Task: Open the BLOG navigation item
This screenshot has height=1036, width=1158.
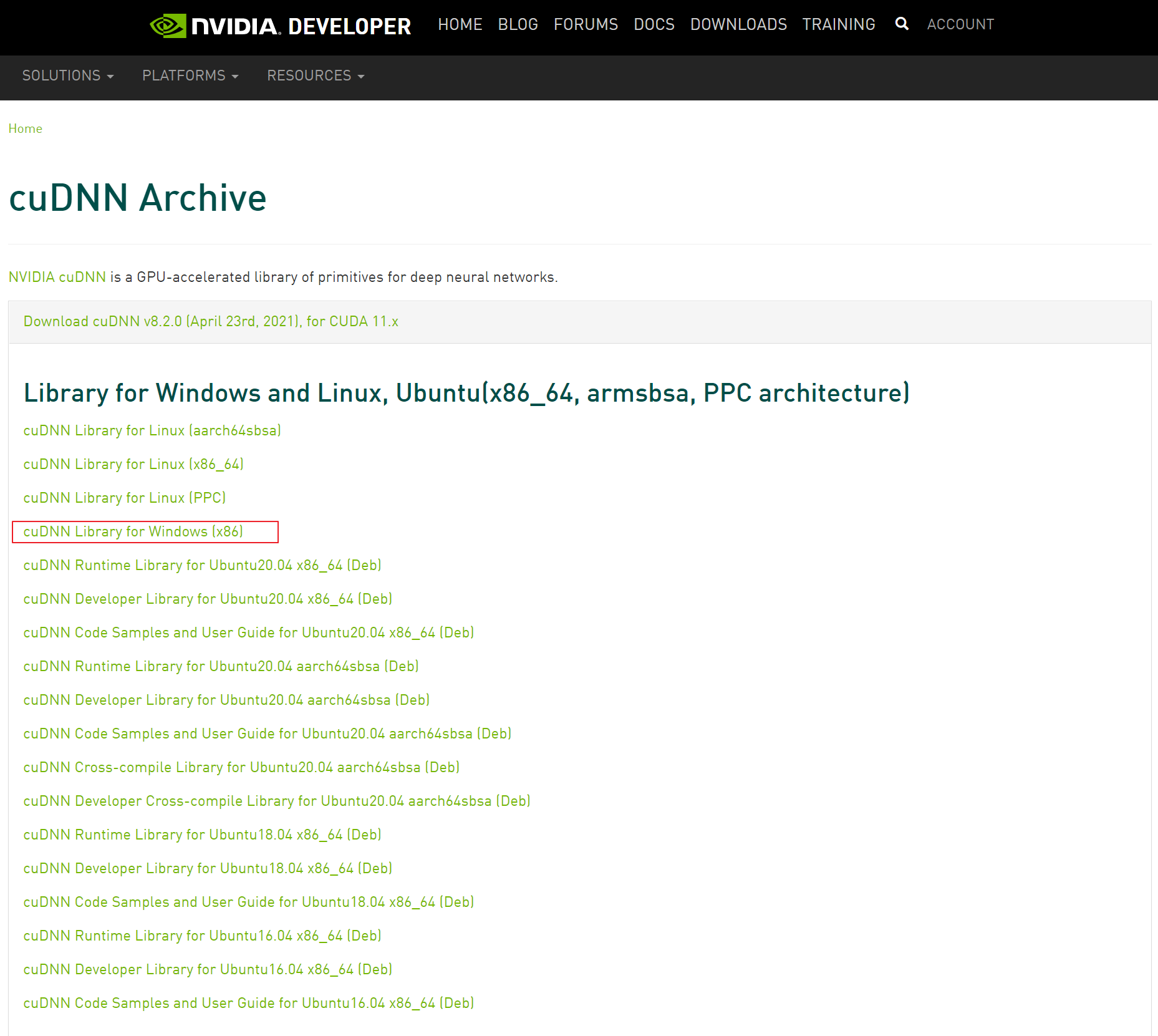Action: (518, 24)
